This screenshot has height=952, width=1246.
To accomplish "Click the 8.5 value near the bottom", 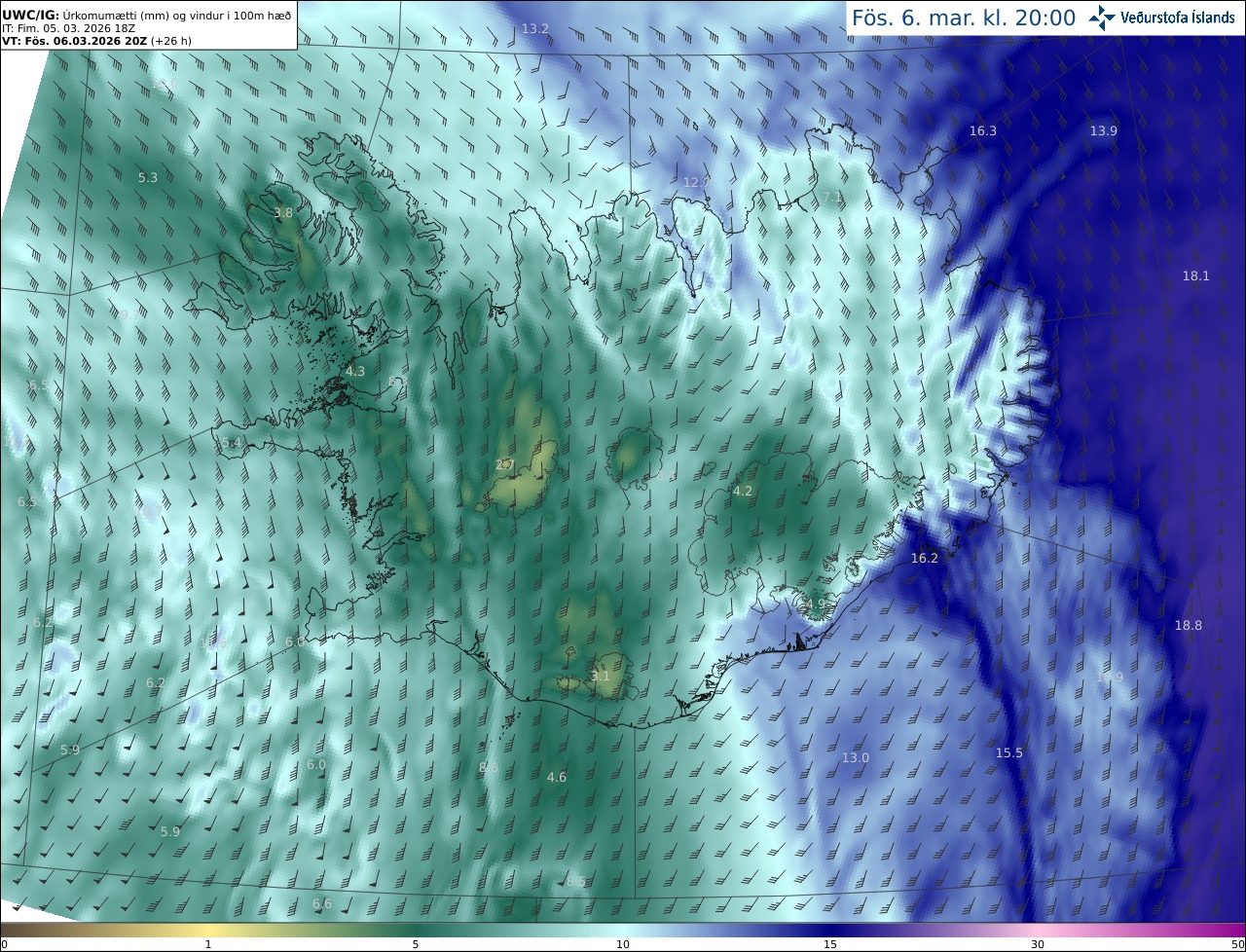I will 576,881.
